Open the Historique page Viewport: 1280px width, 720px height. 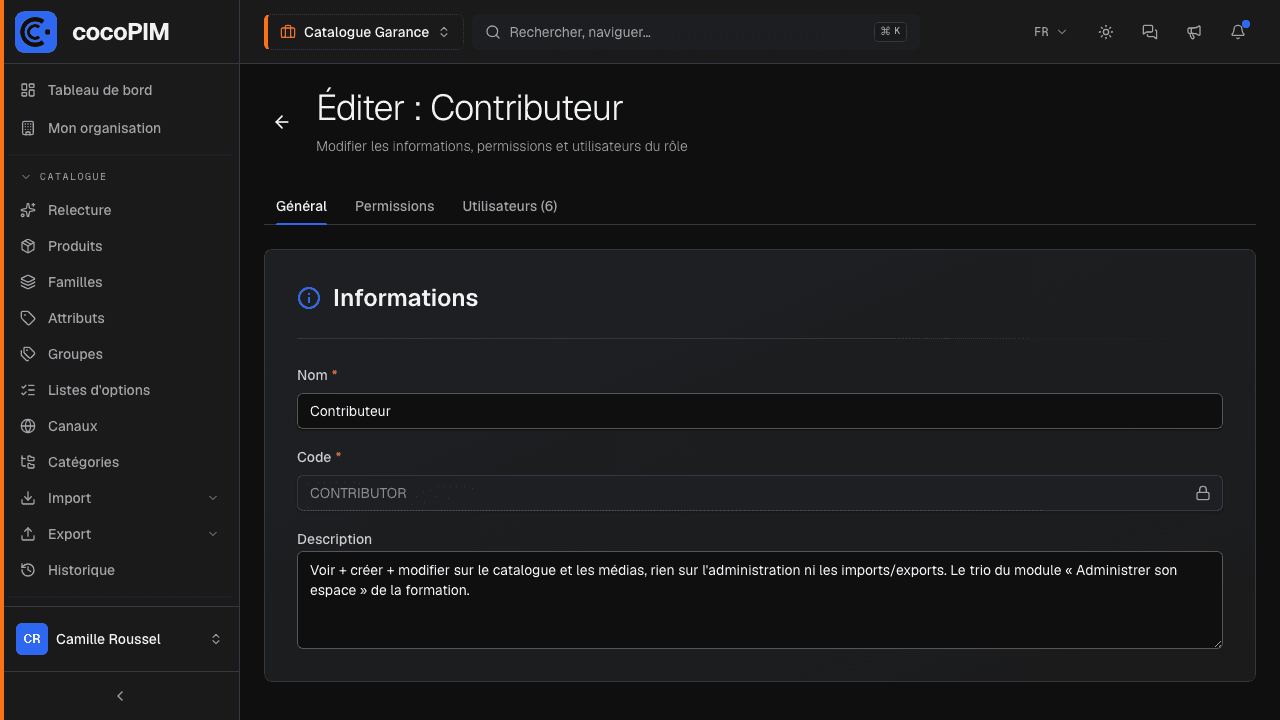[120, 570]
